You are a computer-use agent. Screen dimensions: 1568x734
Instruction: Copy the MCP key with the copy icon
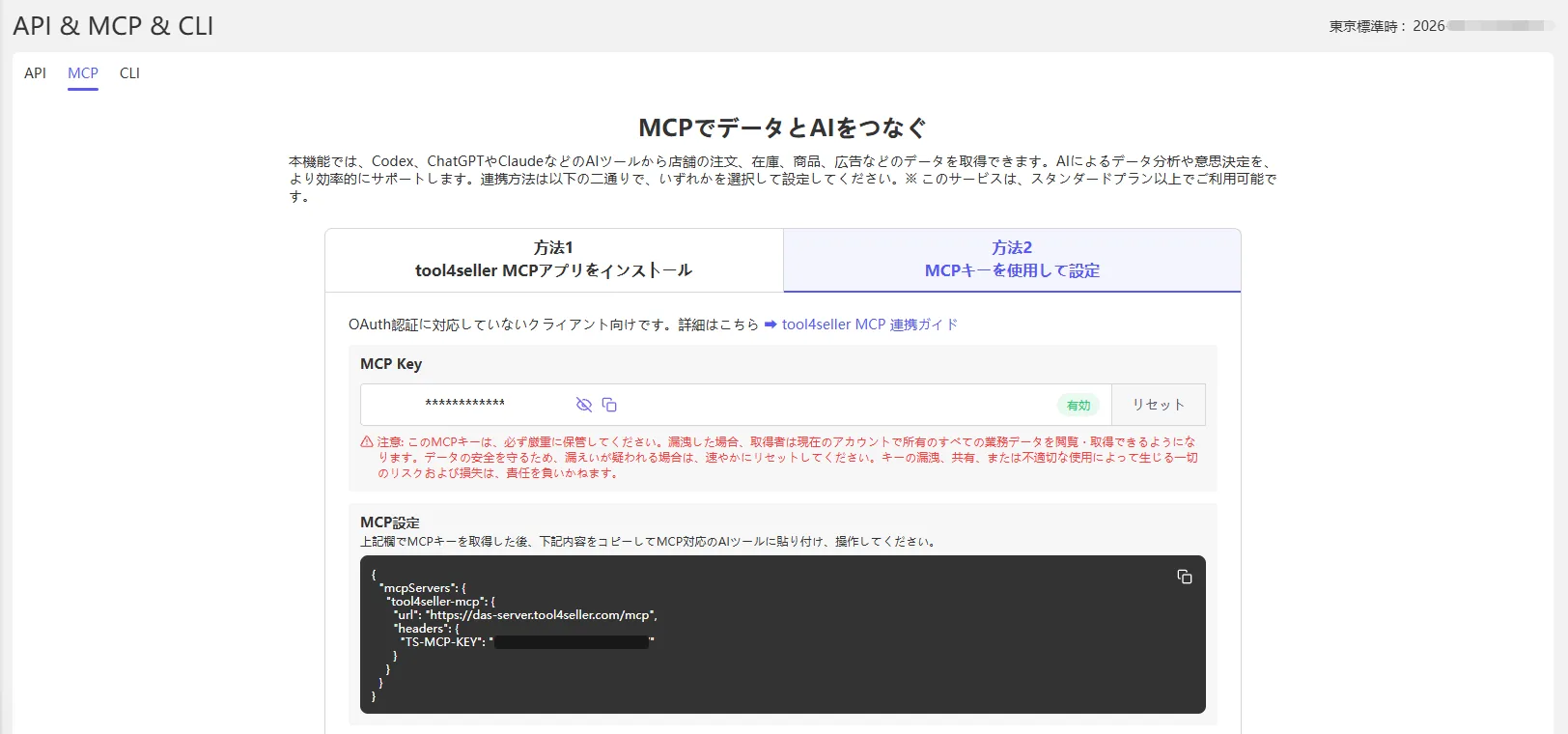[x=609, y=405]
